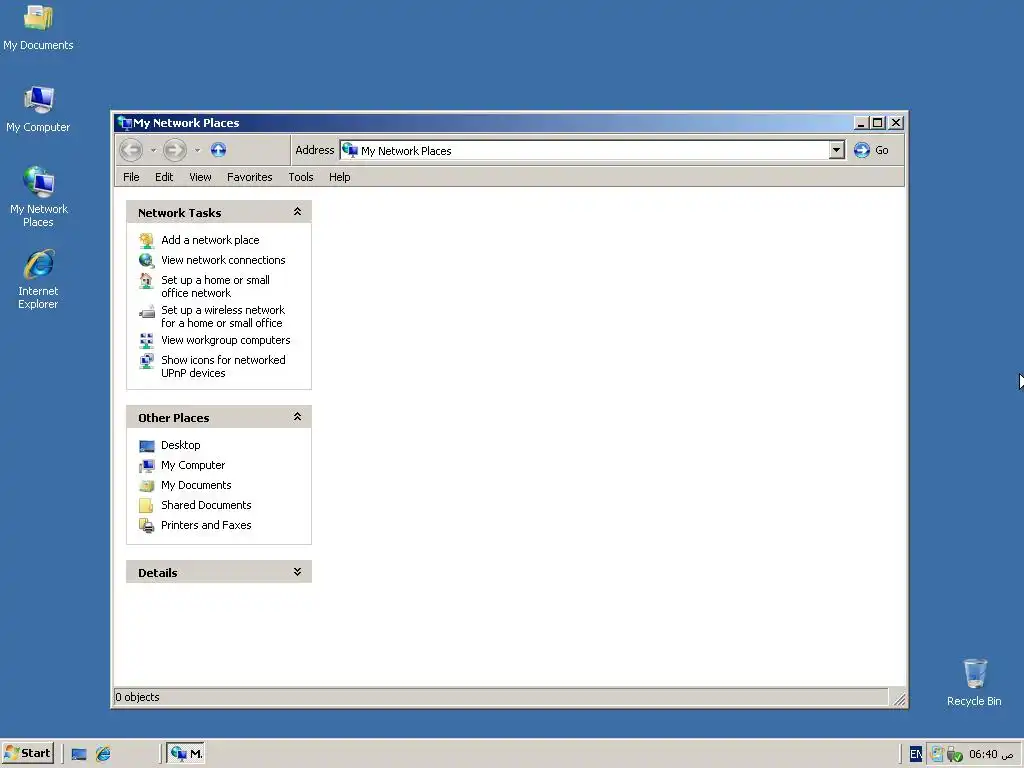Go to Shared Documents in Other Places
The width and height of the screenshot is (1024, 768).
tap(206, 505)
